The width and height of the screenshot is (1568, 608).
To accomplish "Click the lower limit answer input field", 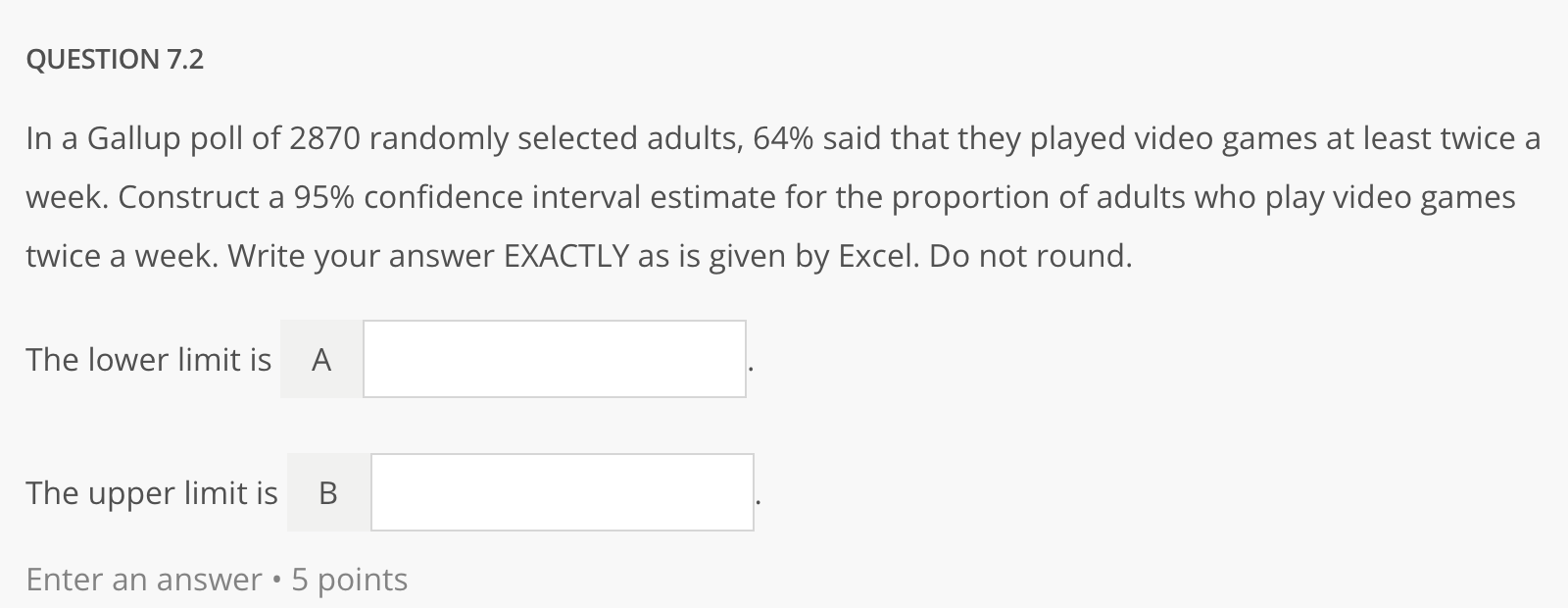I will pyautogui.click(x=554, y=359).
